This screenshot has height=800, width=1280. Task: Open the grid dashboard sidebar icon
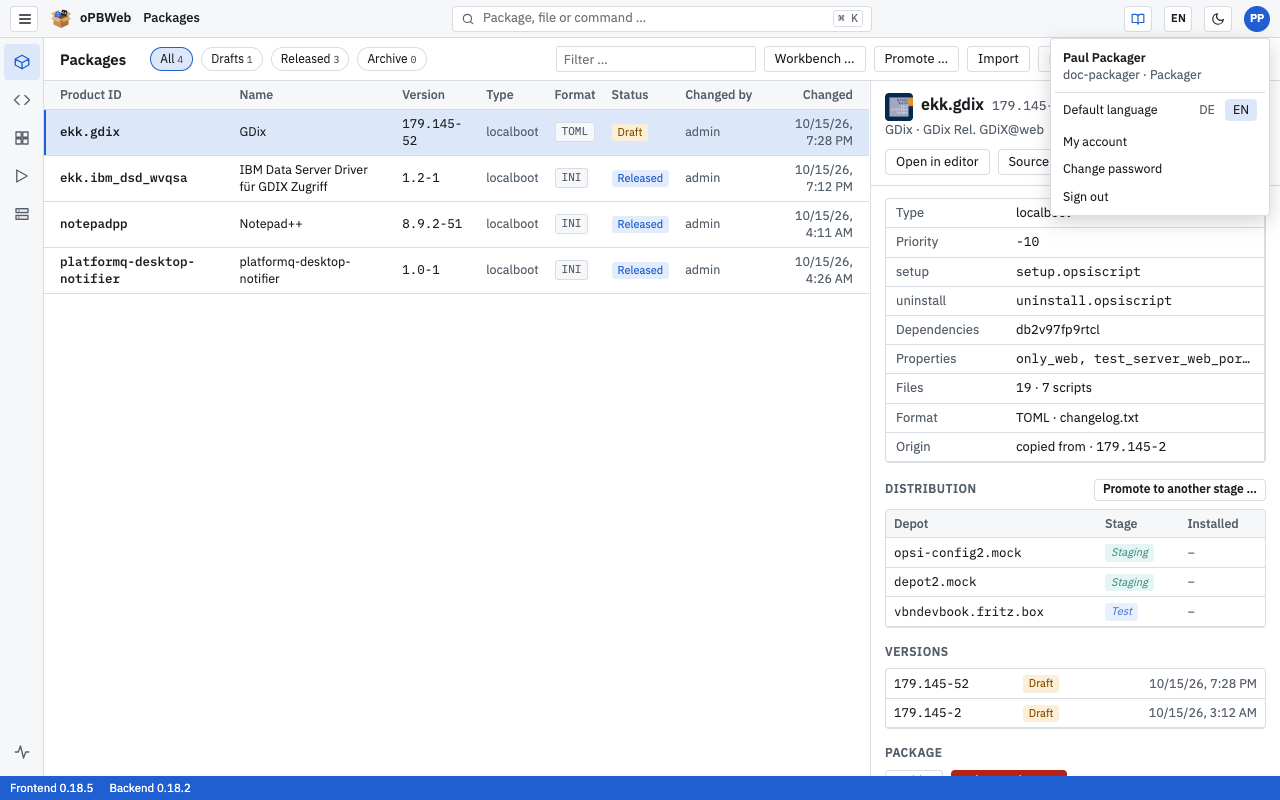22,138
